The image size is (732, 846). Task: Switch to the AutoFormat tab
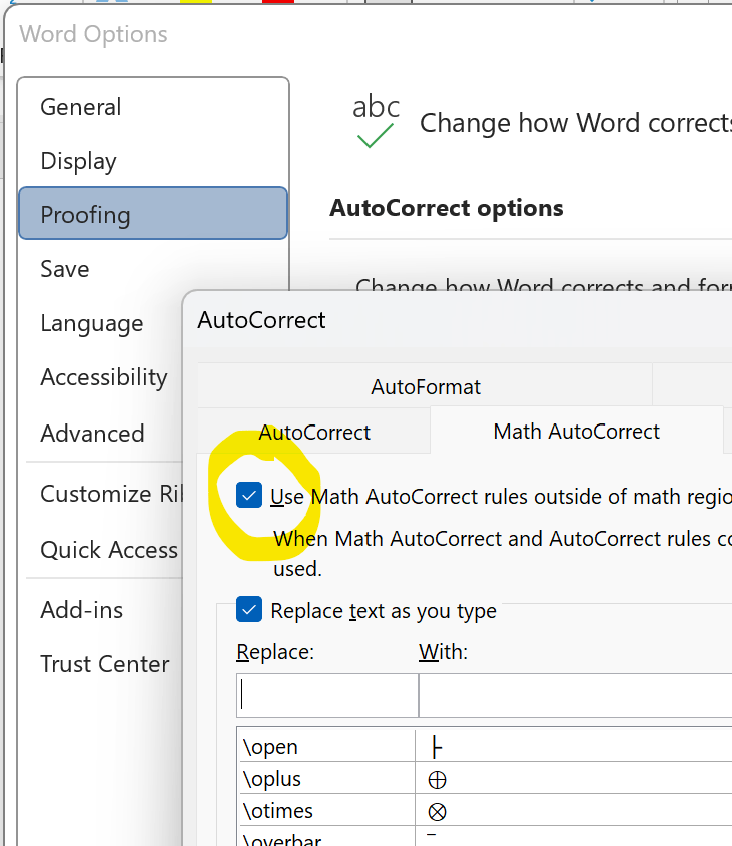pyautogui.click(x=425, y=386)
